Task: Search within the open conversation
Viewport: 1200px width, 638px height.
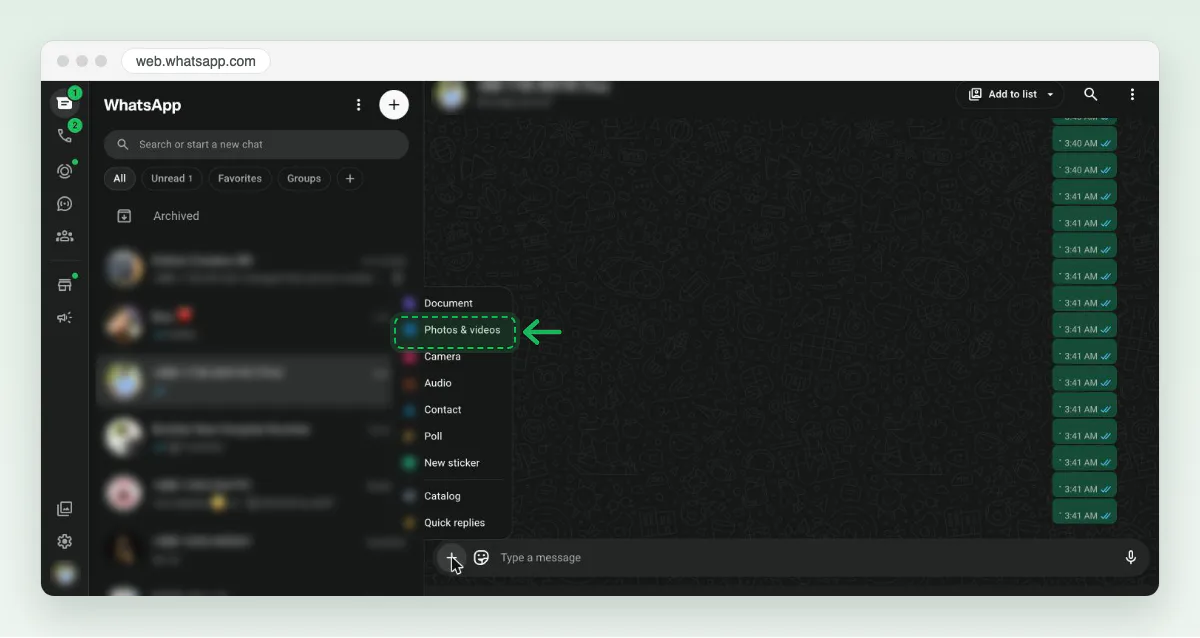Action: (x=1091, y=94)
